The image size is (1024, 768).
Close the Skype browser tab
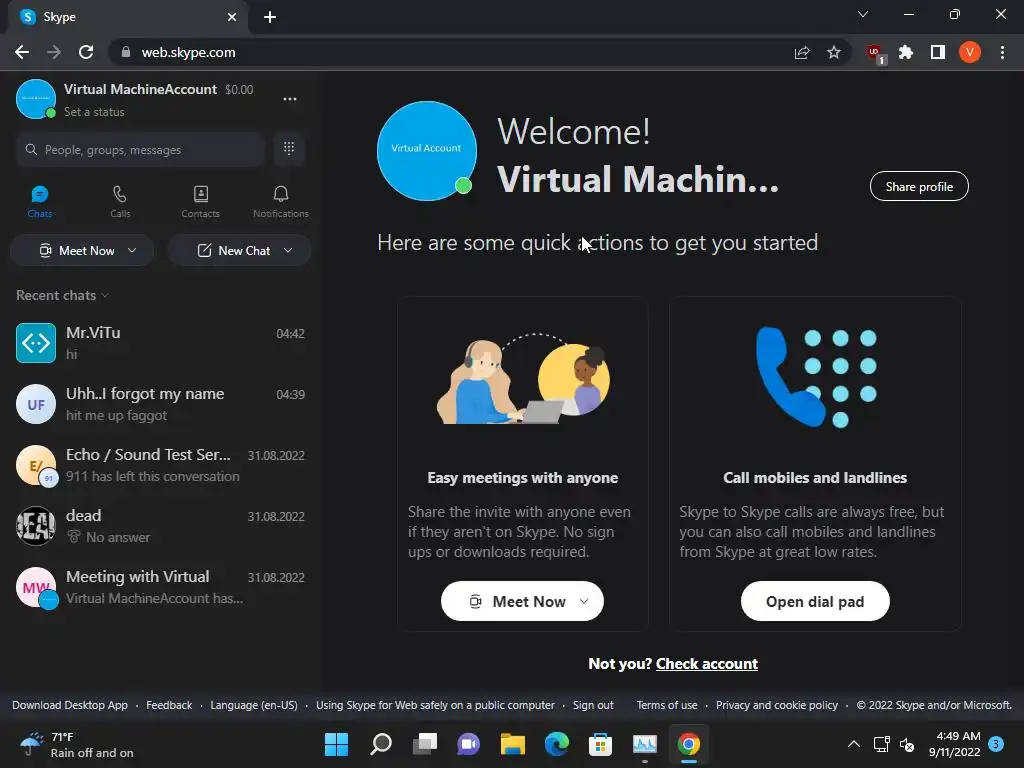[232, 17]
